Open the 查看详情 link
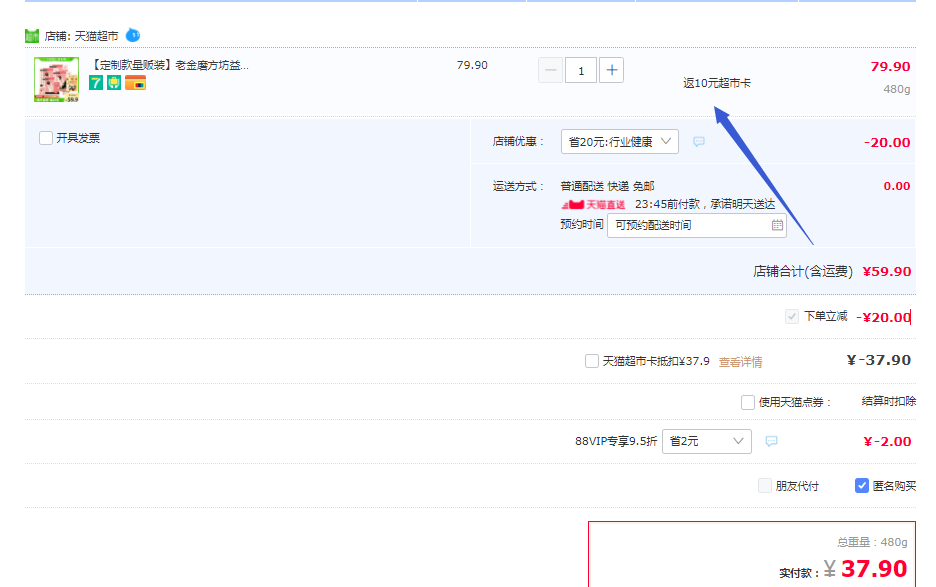 pyautogui.click(x=740, y=362)
